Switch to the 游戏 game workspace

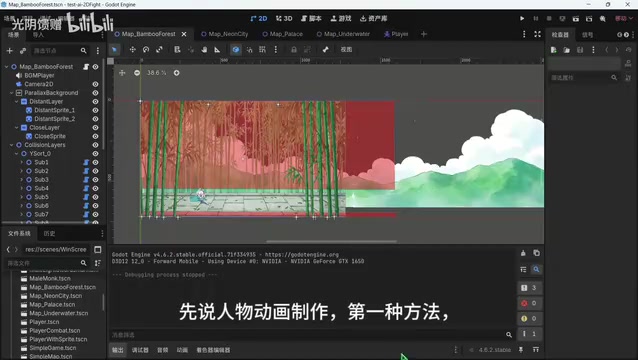tap(341, 18)
